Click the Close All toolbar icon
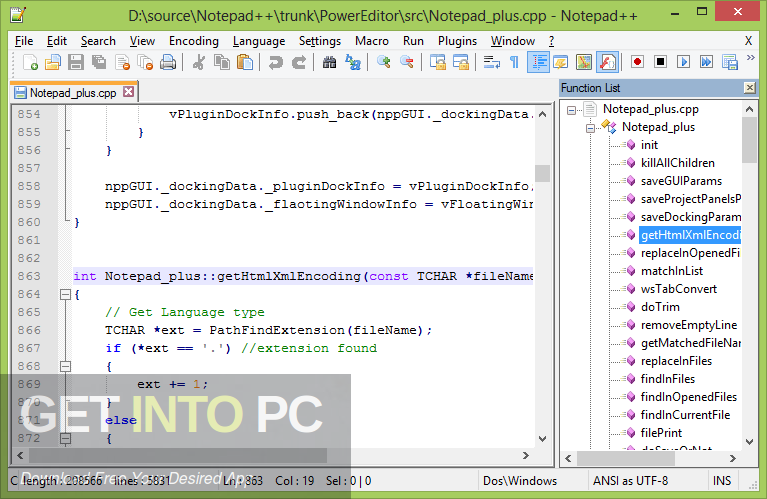The image size is (767, 499). 145,63
